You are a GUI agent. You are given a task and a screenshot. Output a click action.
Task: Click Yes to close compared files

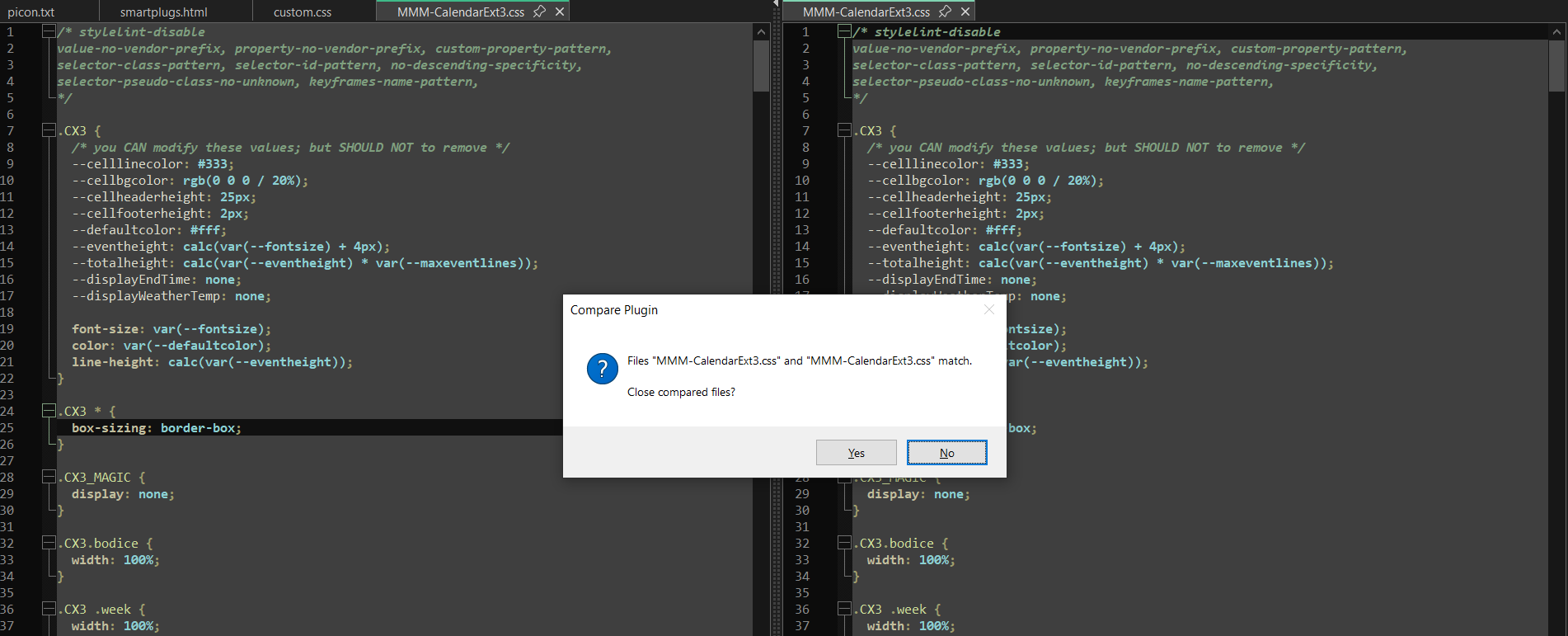(856, 453)
